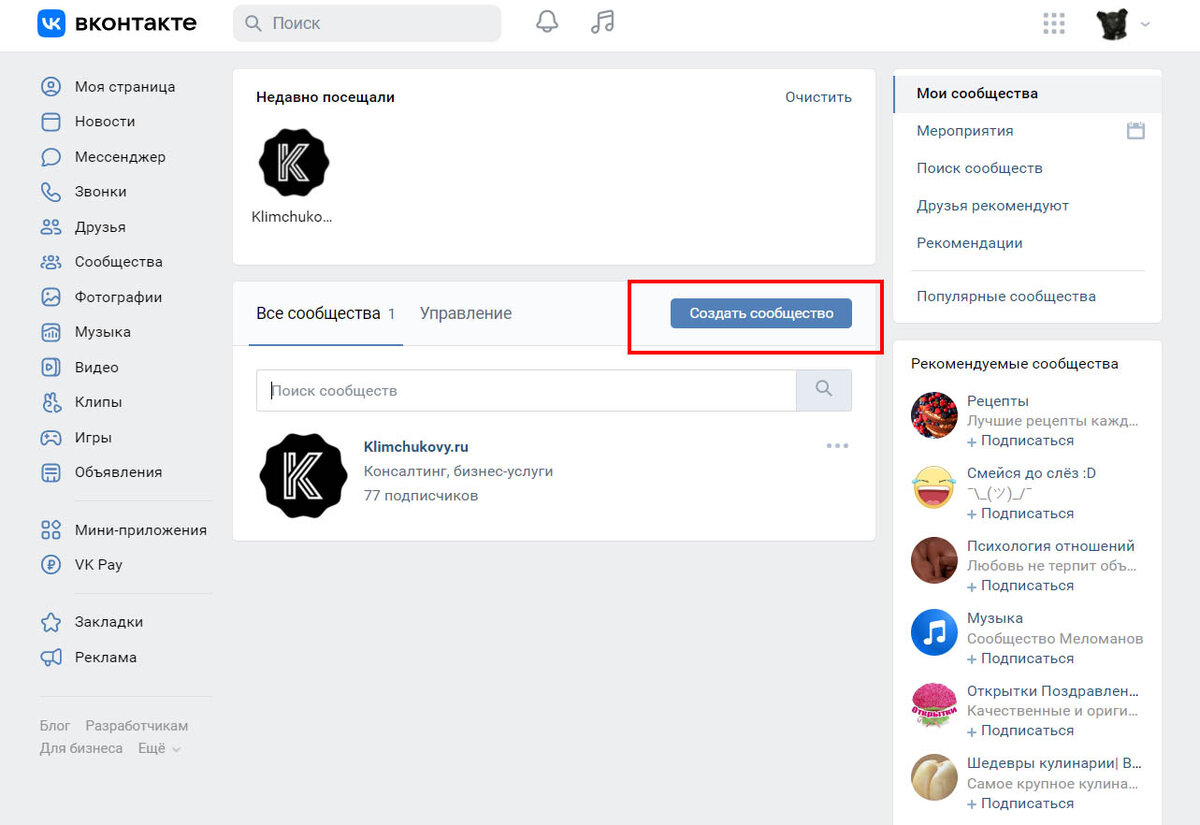Viewport: 1200px width, 825px height.
Task: Click the profile avatar in header
Action: (1112, 23)
